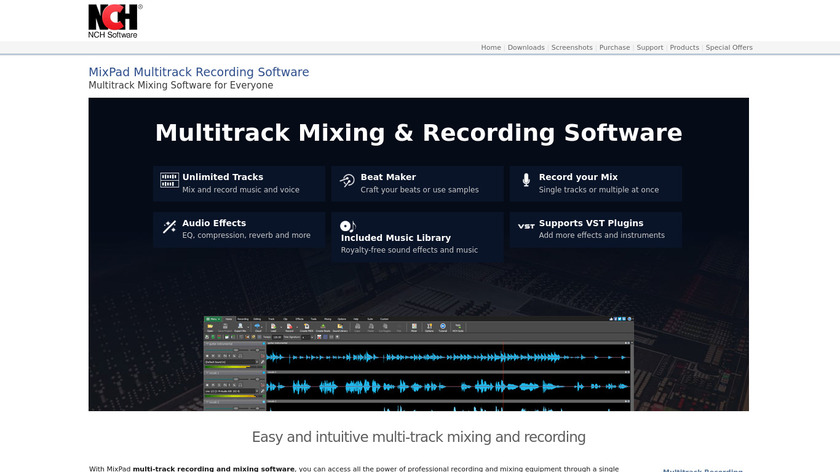Open the Screenshots navigation link
840x472 pixels.
pyautogui.click(x=572, y=48)
